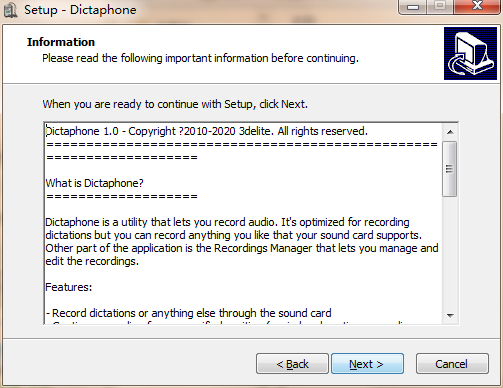Click the 'Information' heading text
Viewport: 503px width, 388px height.
61,42
